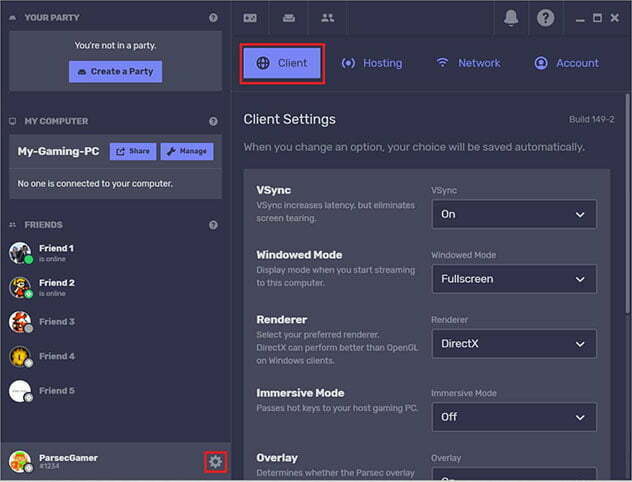Switch to the Account settings tab
The image size is (632, 482).
(566, 63)
